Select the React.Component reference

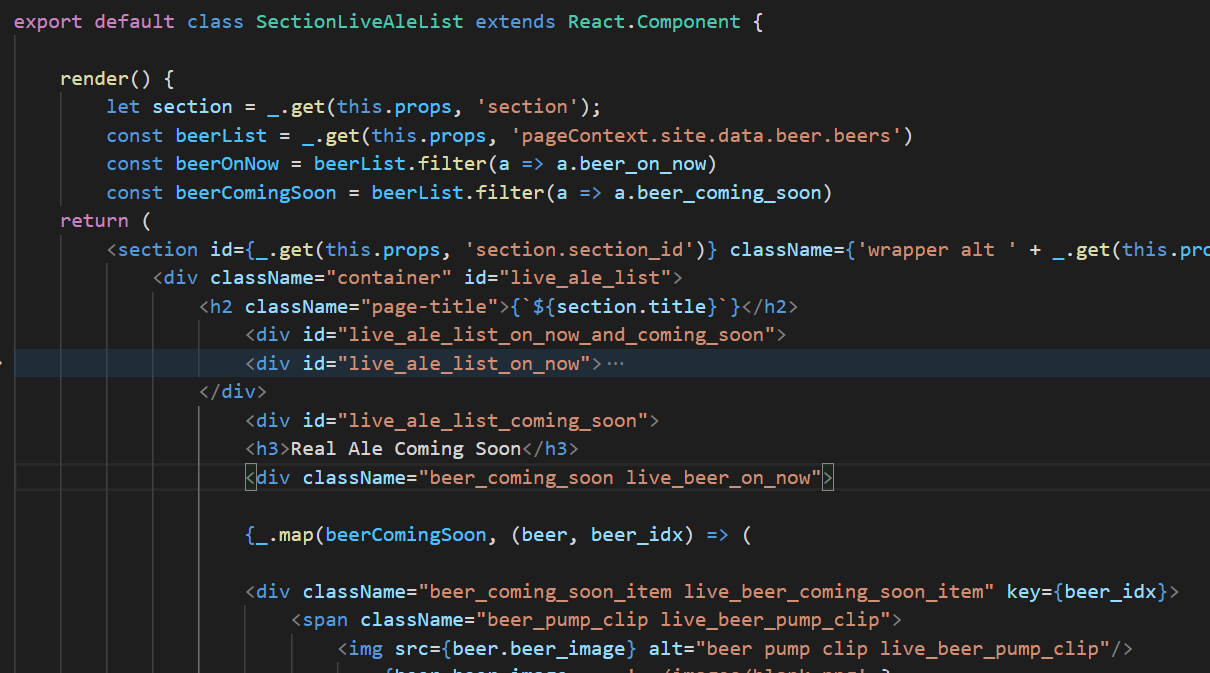pyautogui.click(x=653, y=20)
